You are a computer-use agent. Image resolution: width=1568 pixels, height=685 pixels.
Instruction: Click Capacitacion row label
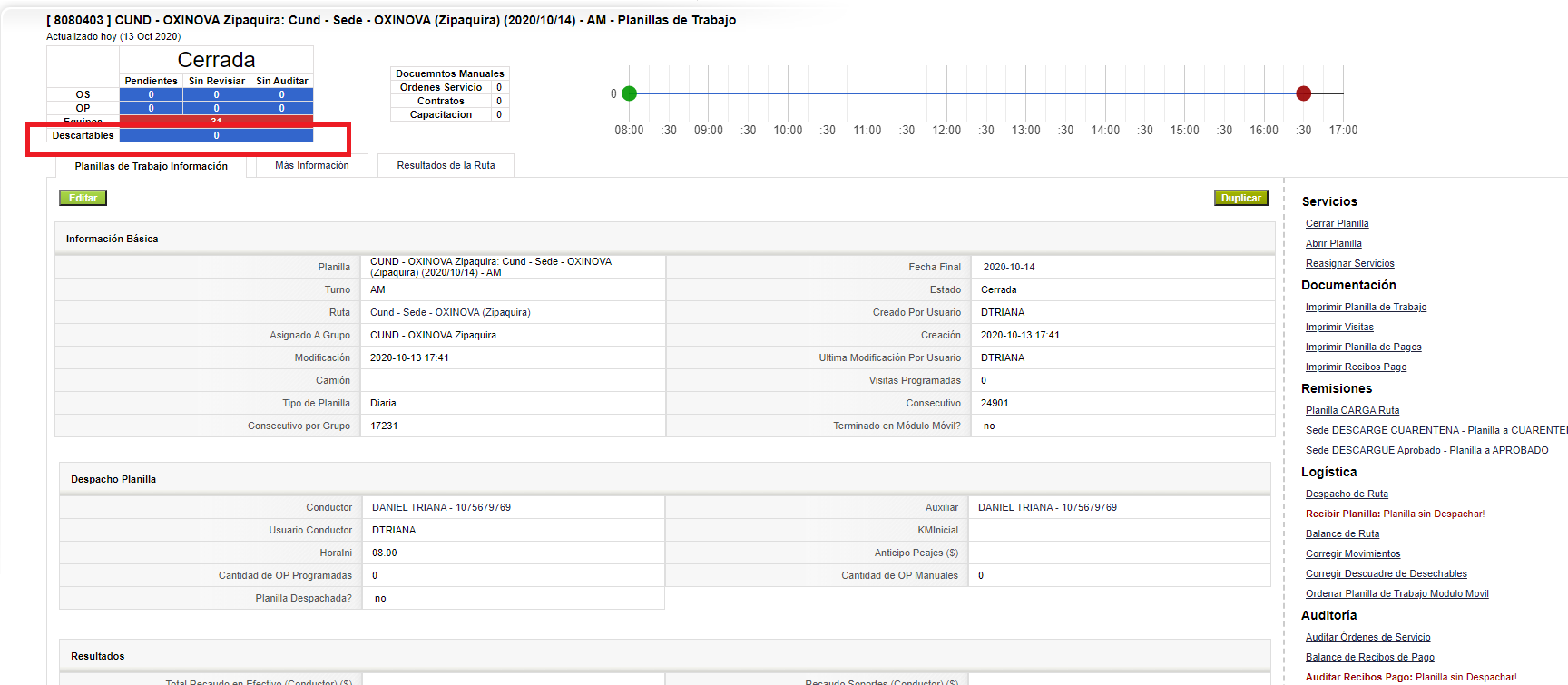[441, 114]
